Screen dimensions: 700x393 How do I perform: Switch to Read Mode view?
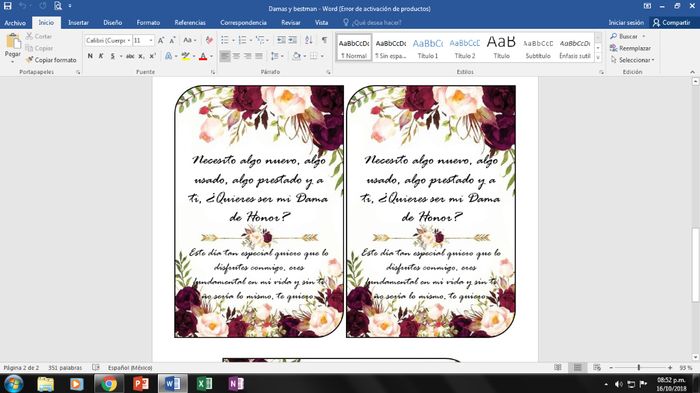(558, 368)
